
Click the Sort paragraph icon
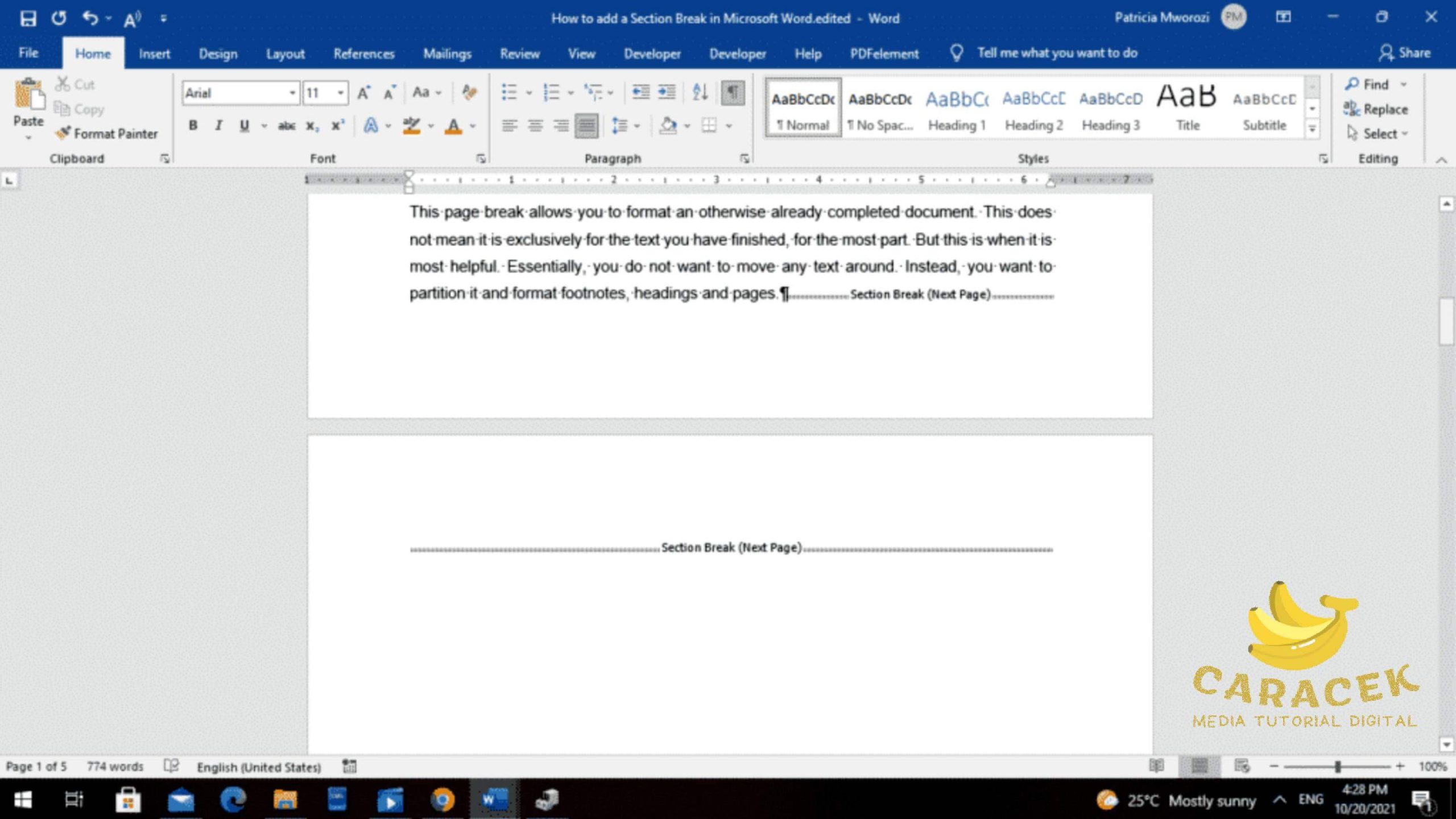(700, 92)
